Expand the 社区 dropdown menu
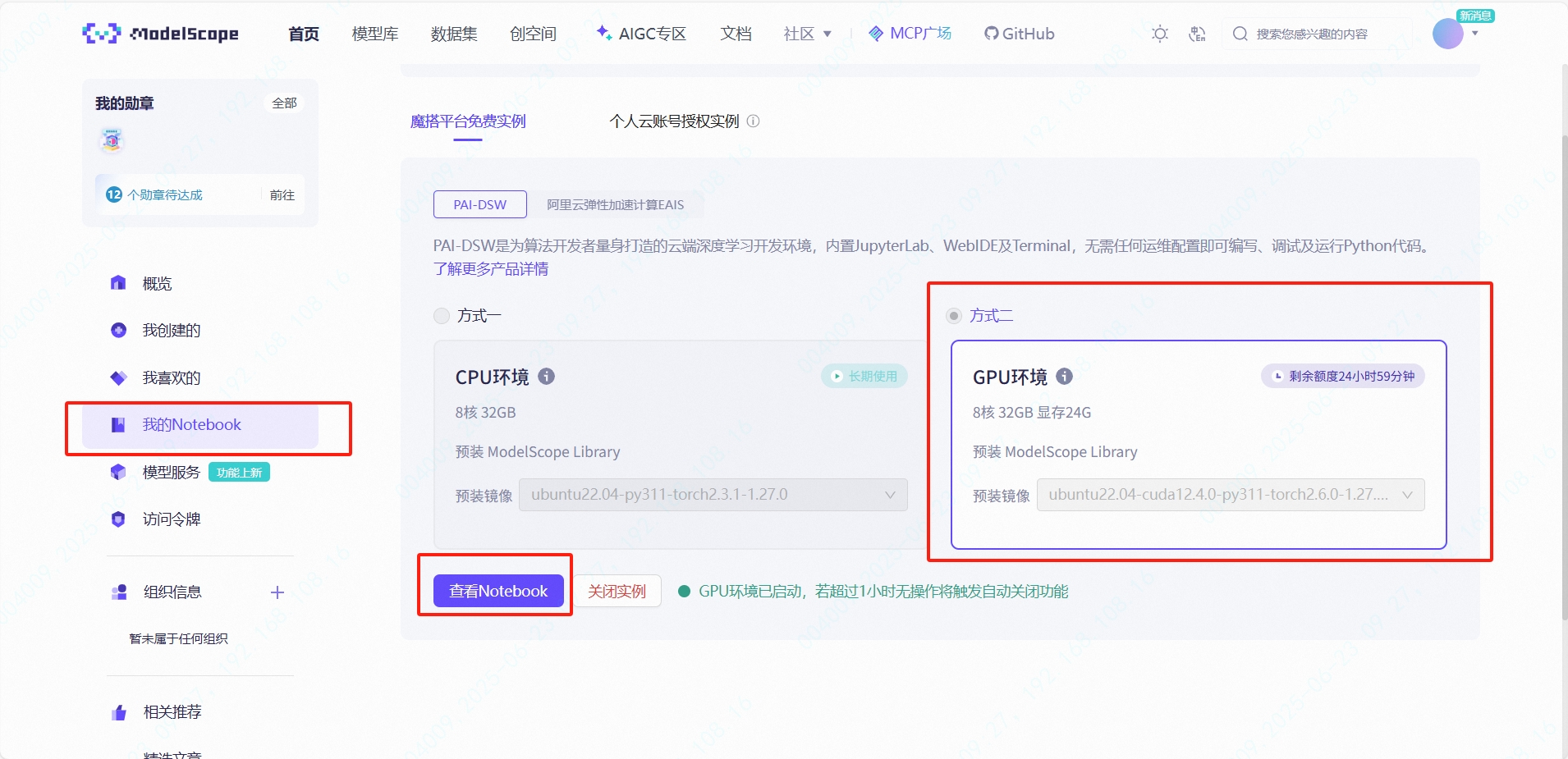Viewport: 1568px width, 759px height. 808,34
